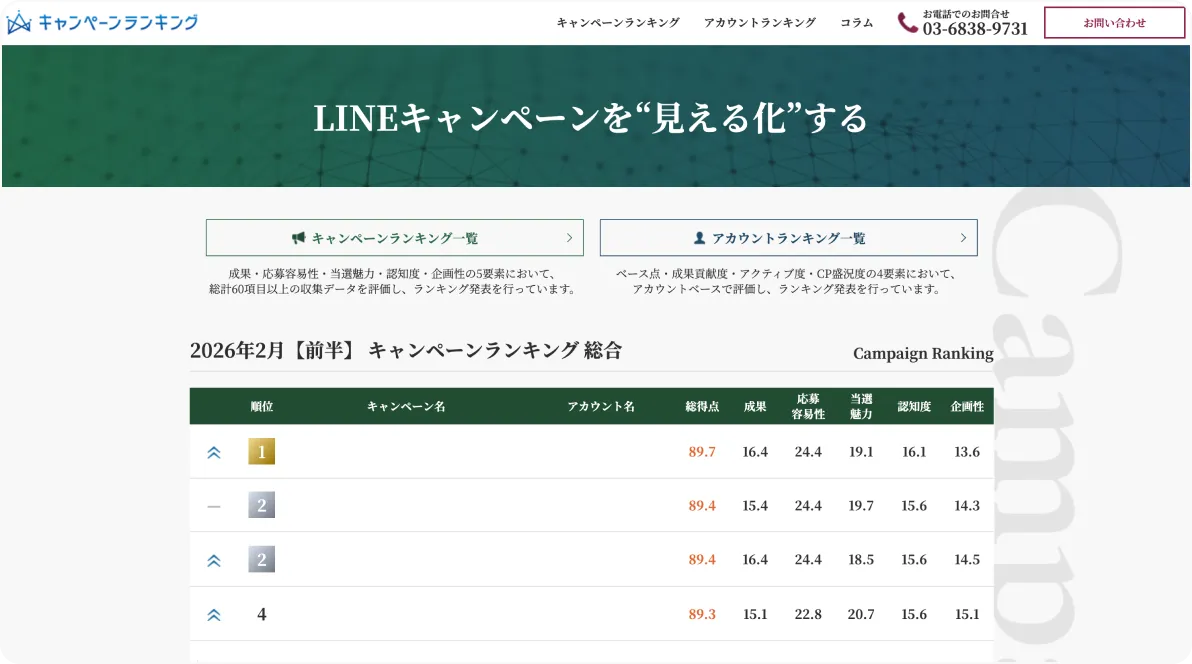Click the キャンペーンランキング site logo icon
The width and height of the screenshot is (1192, 664).
(18, 20)
